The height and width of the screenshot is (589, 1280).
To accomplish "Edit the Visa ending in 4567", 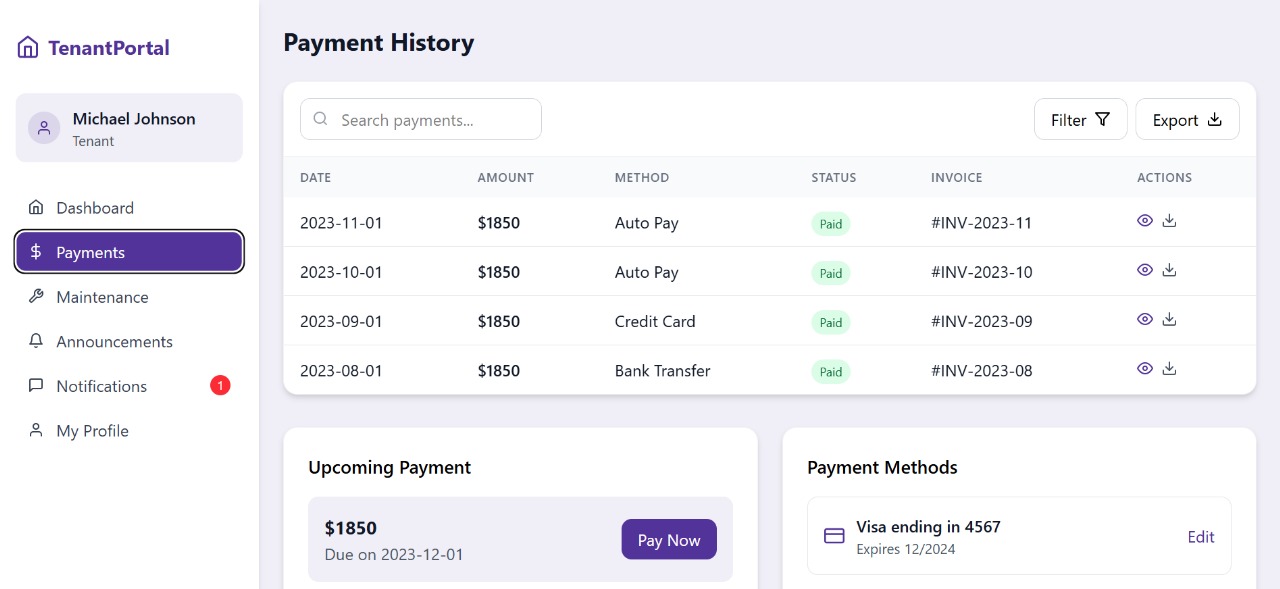I will click(1200, 536).
